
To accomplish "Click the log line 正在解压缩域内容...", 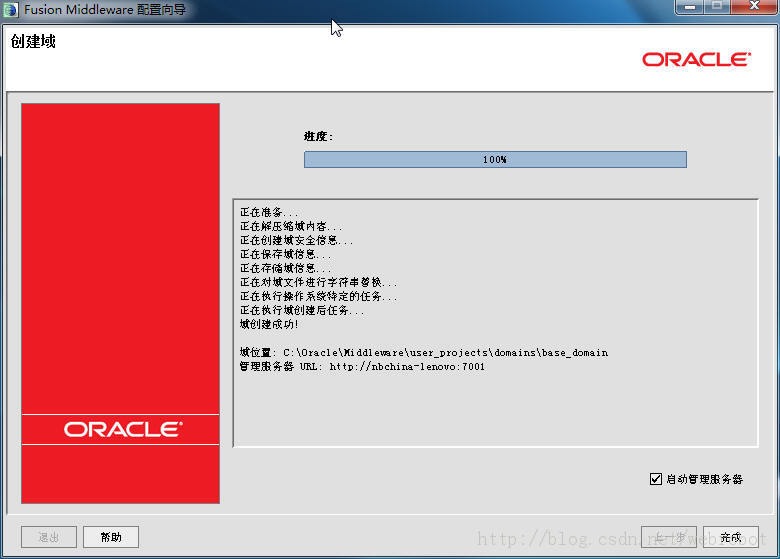I will (x=291, y=226).
